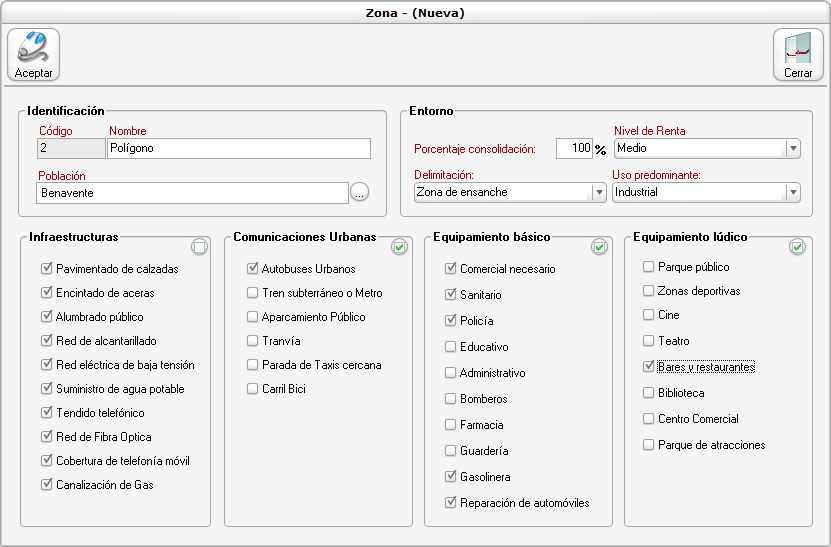The width and height of the screenshot is (831, 547).
Task: Enable the Tren subterráneo o Metro checkbox
Action: pyautogui.click(x=253, y=293)
